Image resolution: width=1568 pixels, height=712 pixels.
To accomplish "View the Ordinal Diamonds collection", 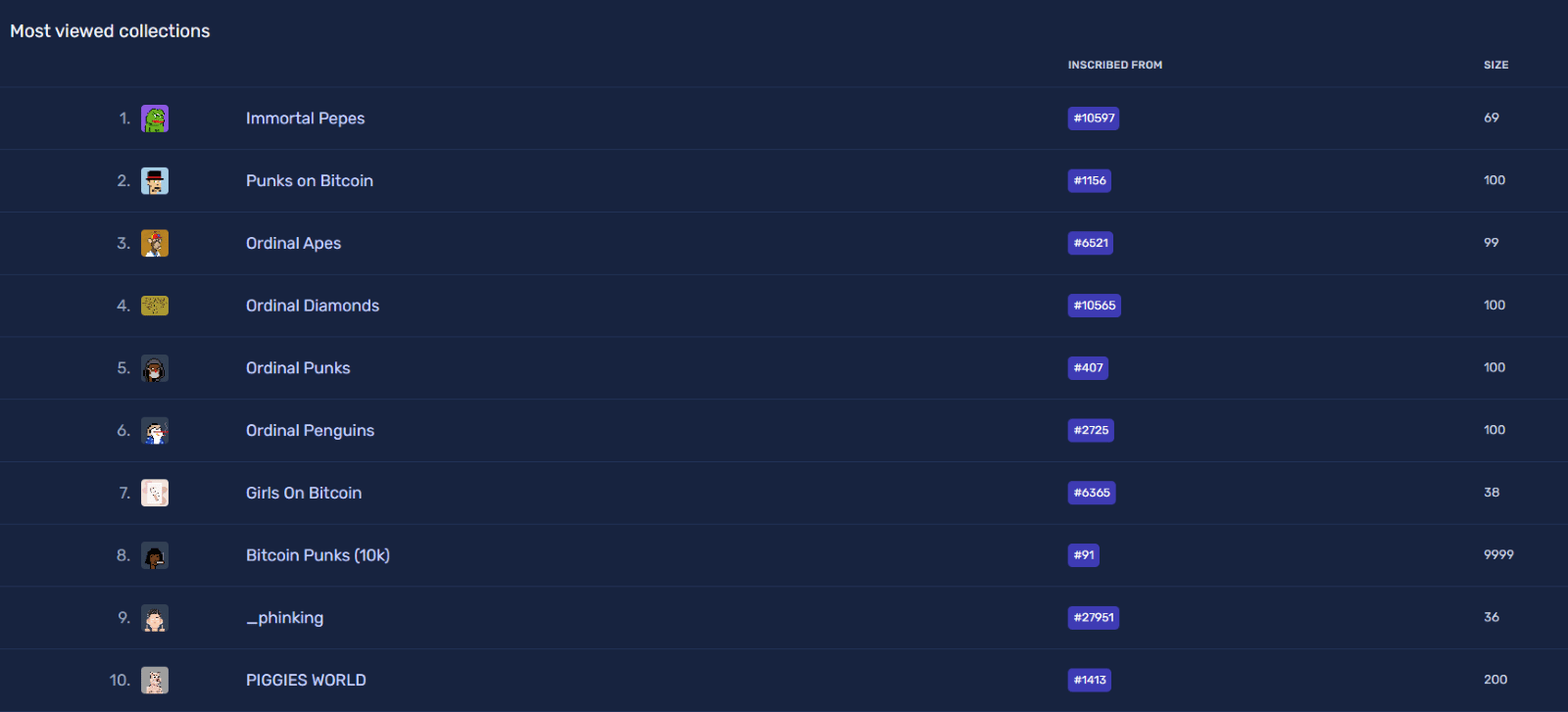I will tap(313, 306).
